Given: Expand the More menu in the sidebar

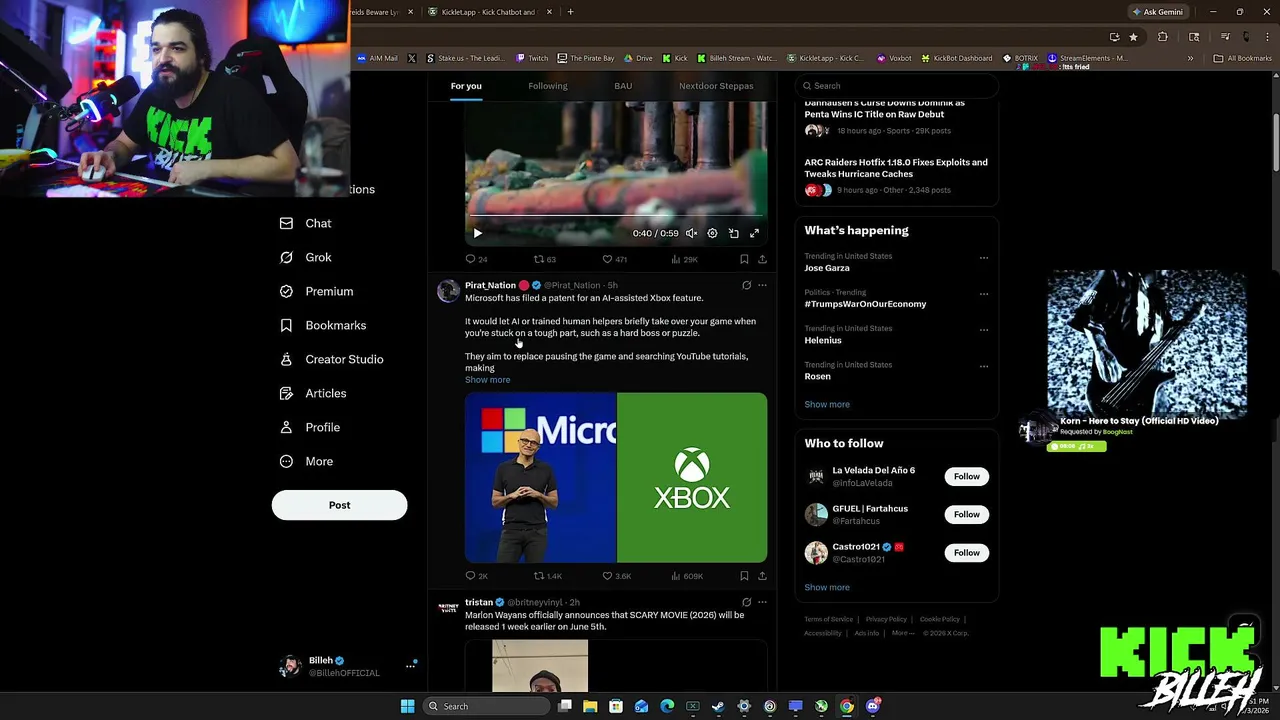Looking at the screenshot, I should click(x=307, y=461).
